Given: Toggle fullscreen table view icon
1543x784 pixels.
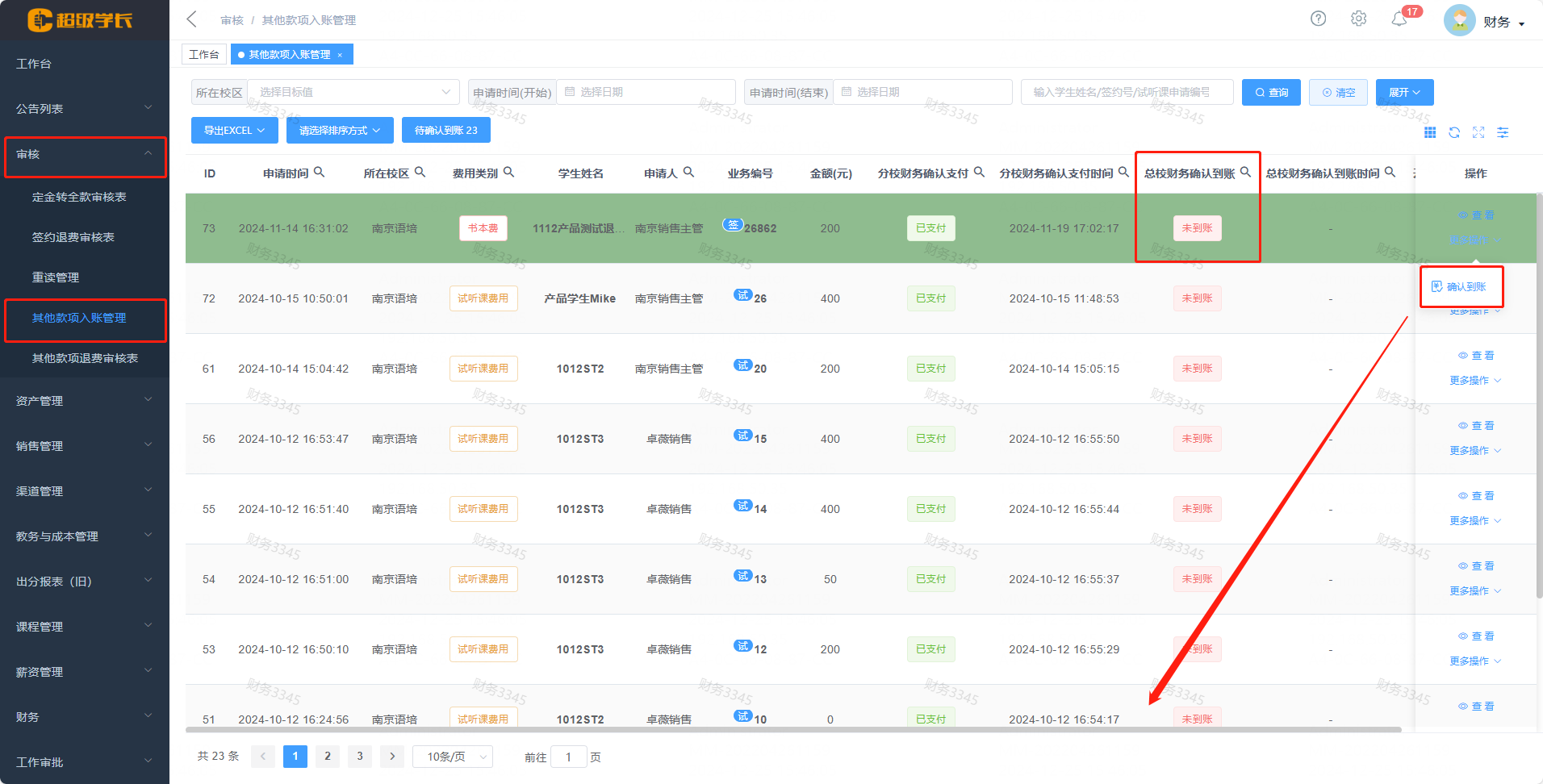Looking at the screenshot, I should click(x=1478, y=132).
